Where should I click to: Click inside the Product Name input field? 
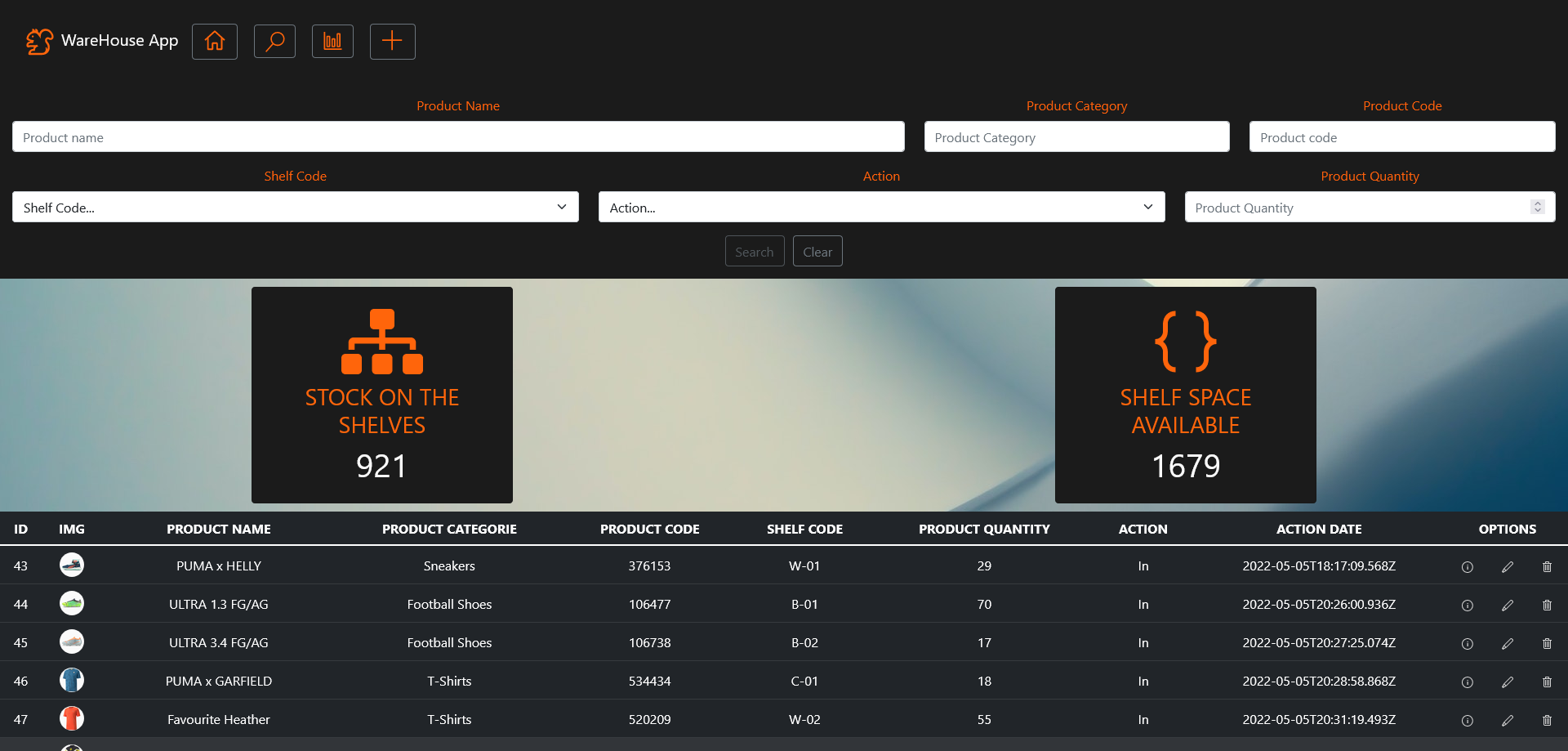pos(458,136)
